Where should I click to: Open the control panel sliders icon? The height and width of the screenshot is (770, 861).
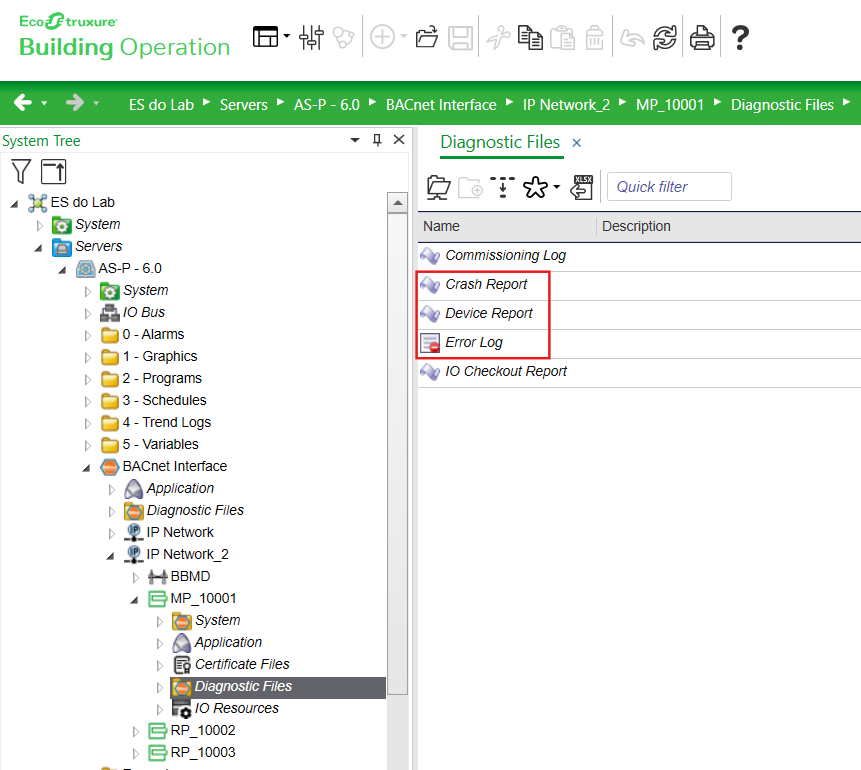tap(311, 37)
